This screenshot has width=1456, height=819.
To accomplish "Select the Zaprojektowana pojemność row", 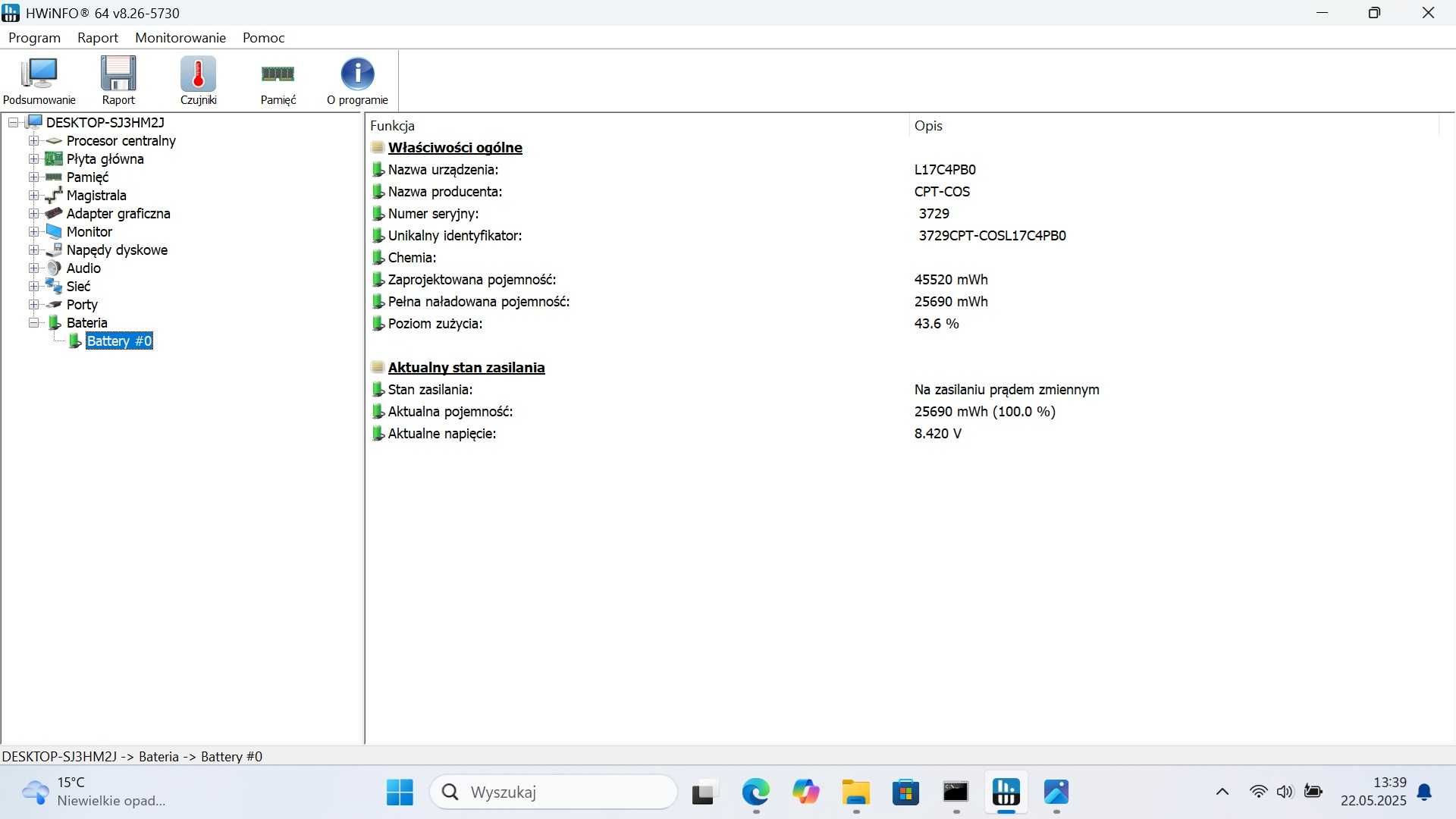I will pyautogui.click(x=902, y=280).
